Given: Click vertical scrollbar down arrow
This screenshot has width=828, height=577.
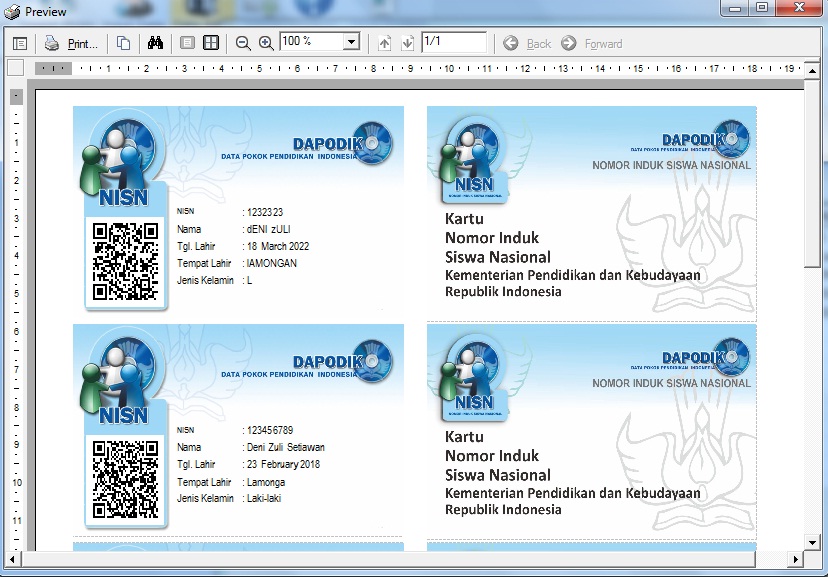Looking at the screenshot, I should pos(812,542).
